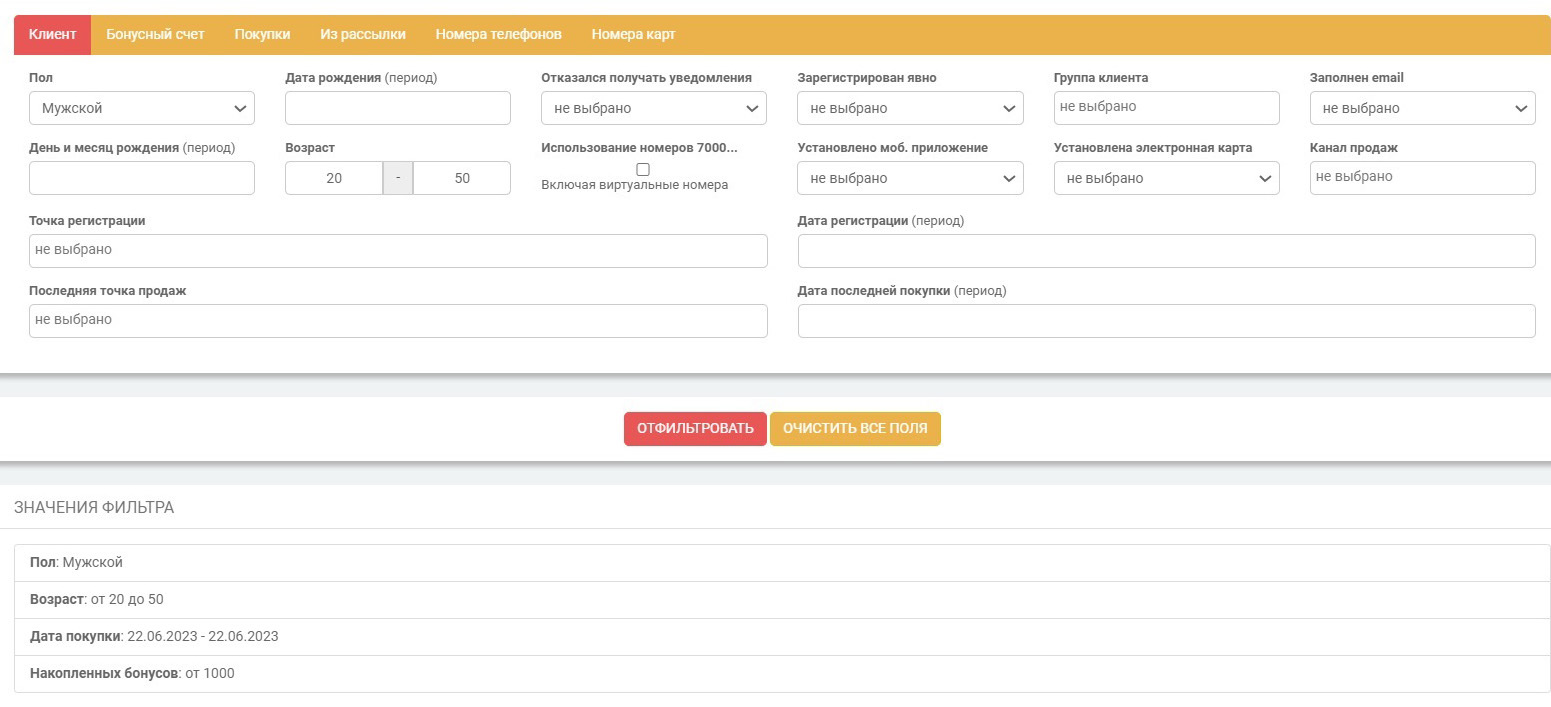
Task: Click the Дата рождения period field
Action: click(398, 108)
